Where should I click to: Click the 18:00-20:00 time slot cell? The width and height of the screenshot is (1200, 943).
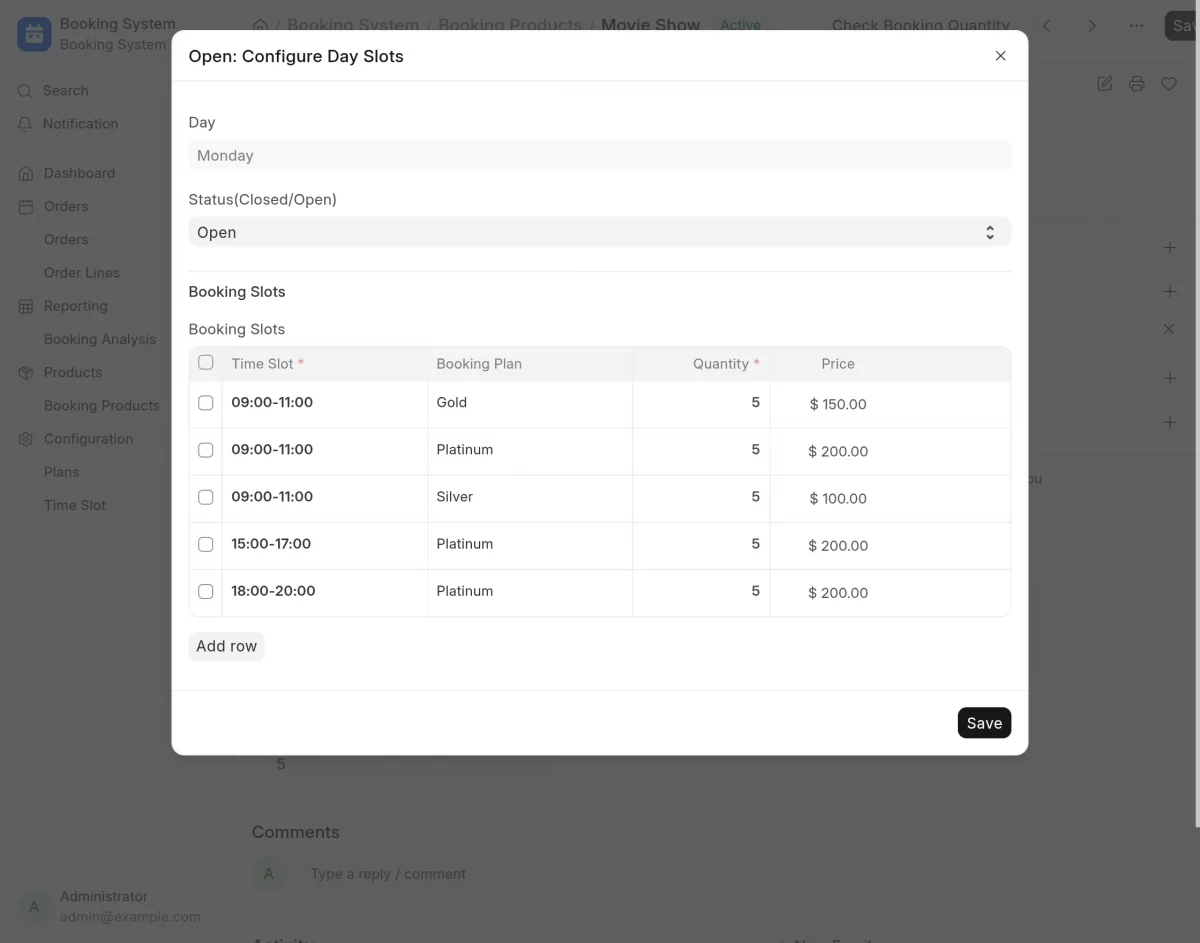pyautogui.click(x=325, y=591)
